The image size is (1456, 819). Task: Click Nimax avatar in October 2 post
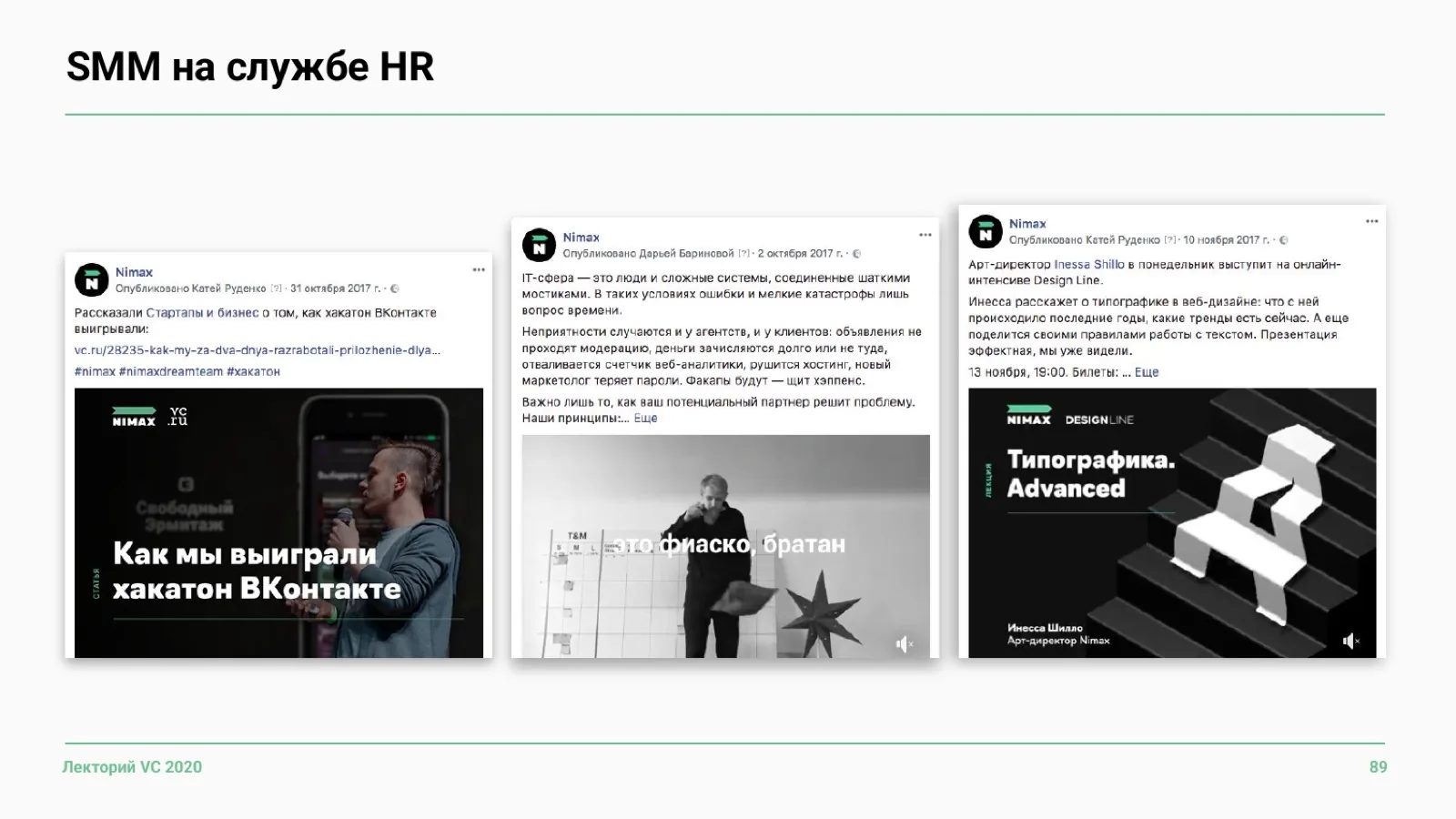[x=539, y=246]
